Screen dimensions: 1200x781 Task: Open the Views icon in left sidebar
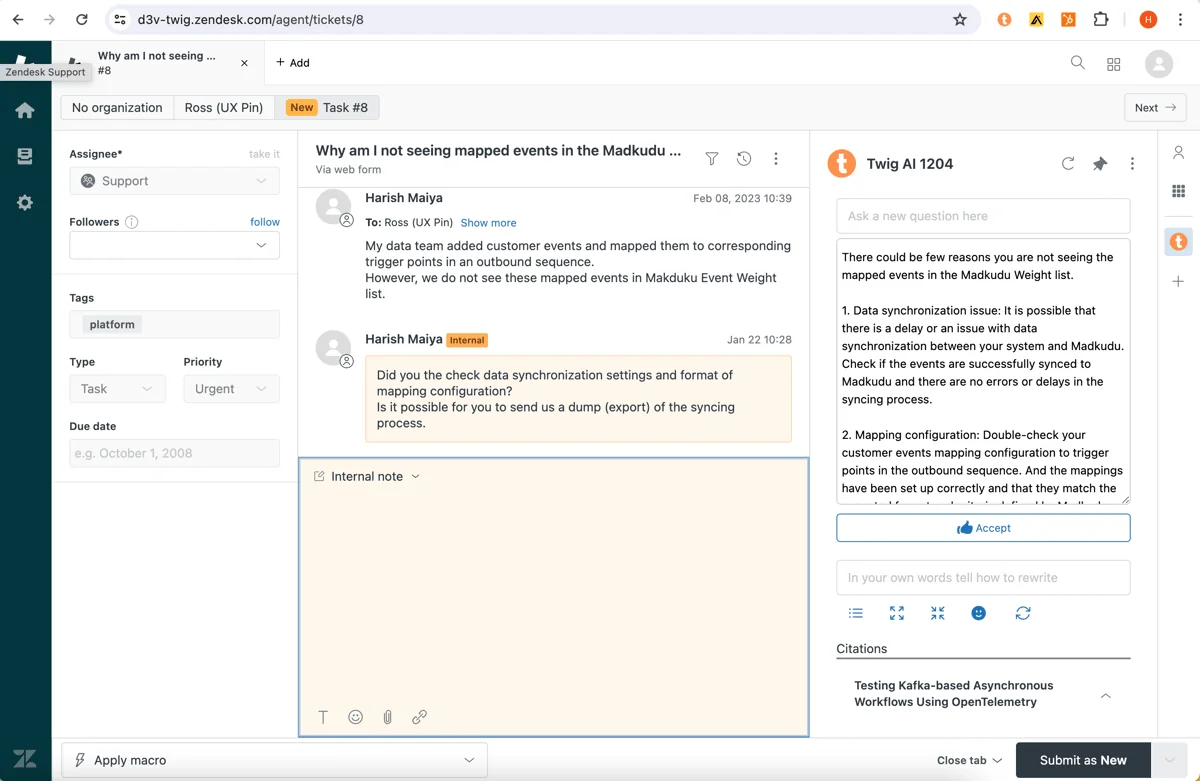click(25, 156)
